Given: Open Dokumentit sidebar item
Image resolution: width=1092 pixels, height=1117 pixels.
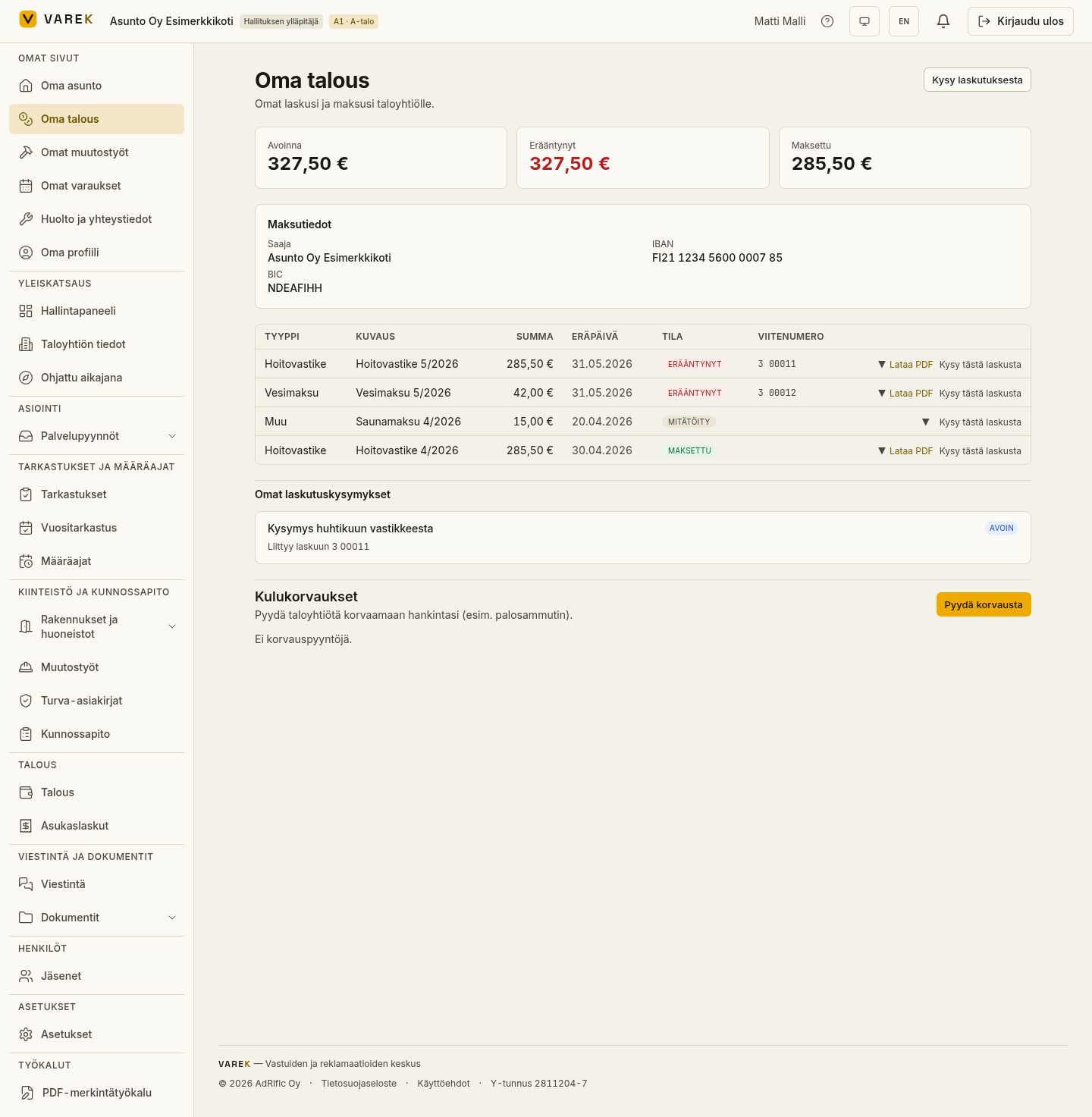Looking at the screenshot, I should click(96, 918).
